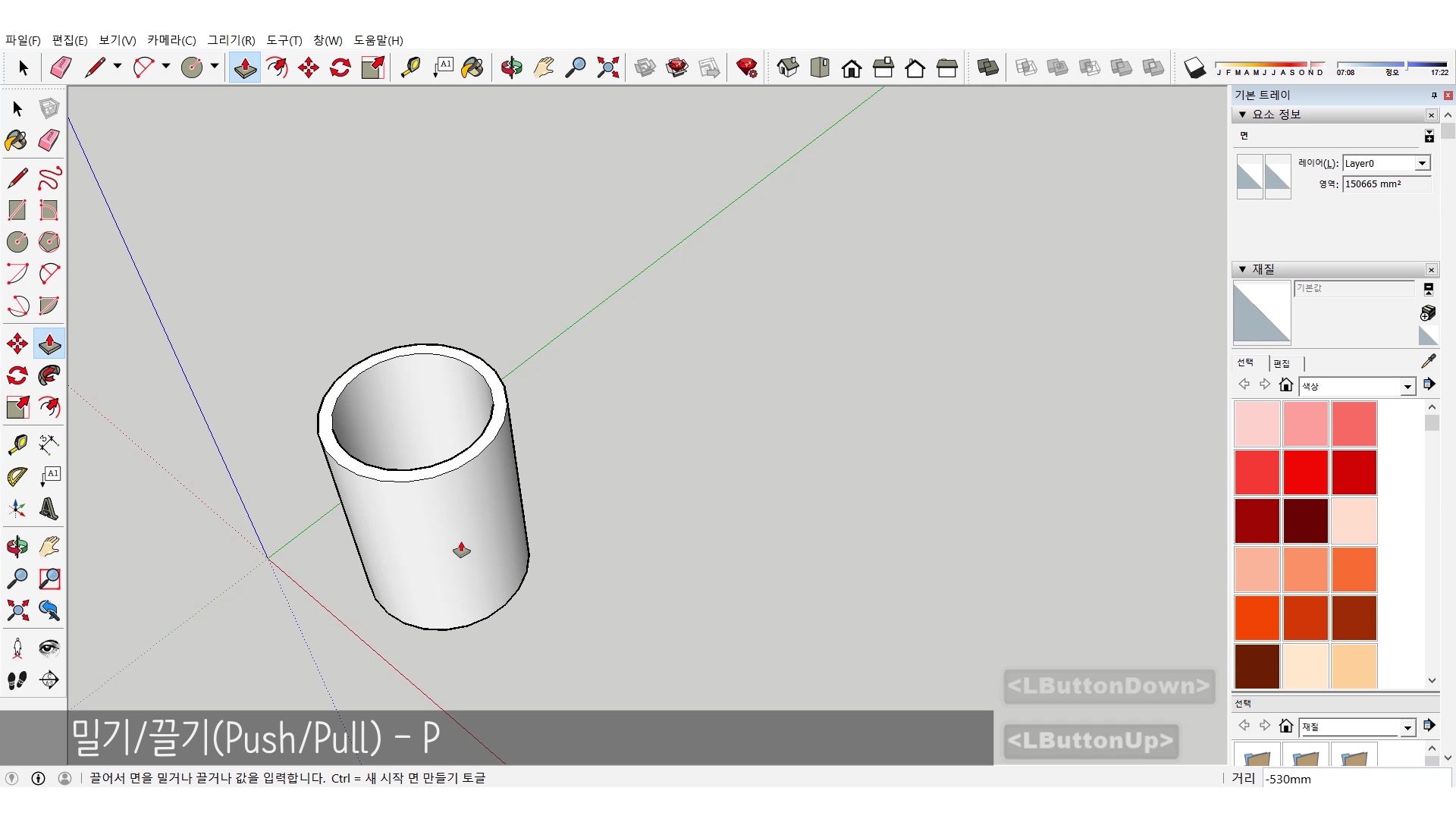Screen dimensions: 1456x819
Task: Collapse the 요소 정보 panel
Action: pos(1242,115)
